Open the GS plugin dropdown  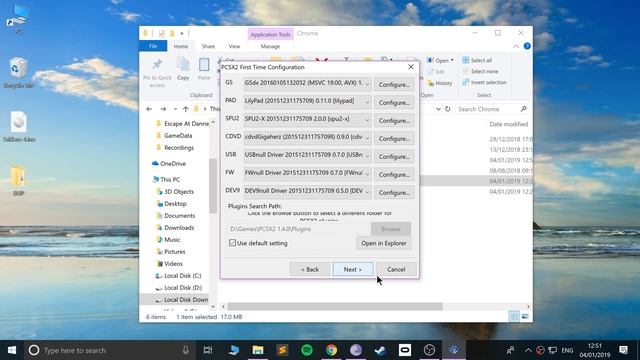click(307, 83)
